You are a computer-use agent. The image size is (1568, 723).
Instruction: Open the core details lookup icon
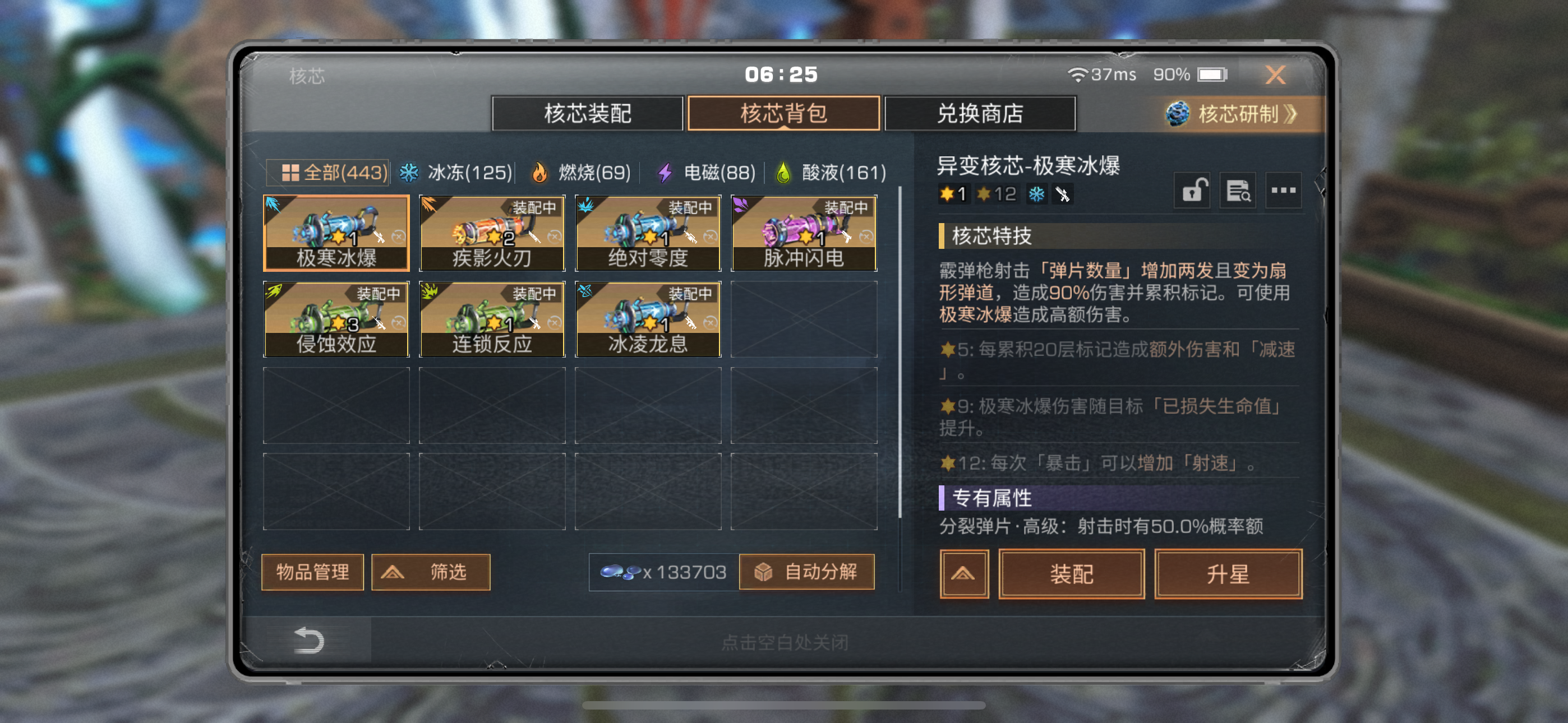pyautogui.click(x=1238, y=191)
